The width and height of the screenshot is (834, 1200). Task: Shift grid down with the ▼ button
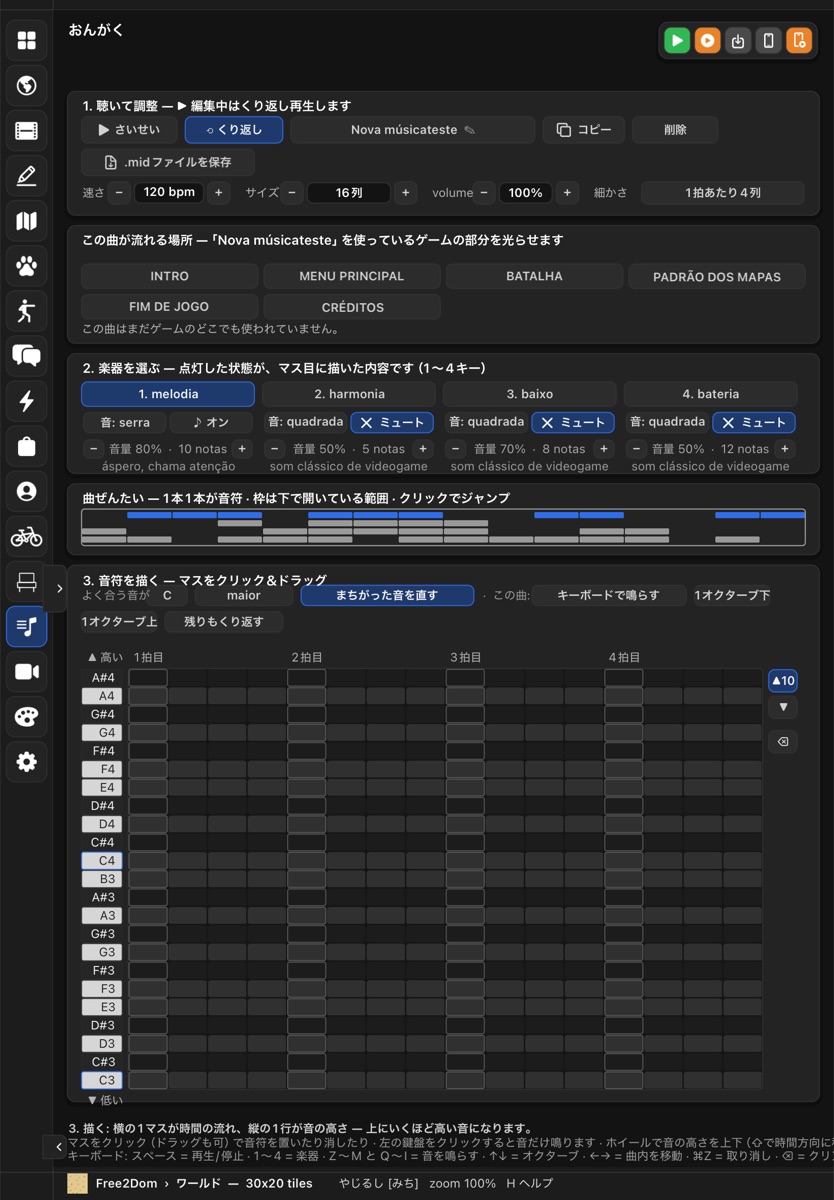(783, 707)
